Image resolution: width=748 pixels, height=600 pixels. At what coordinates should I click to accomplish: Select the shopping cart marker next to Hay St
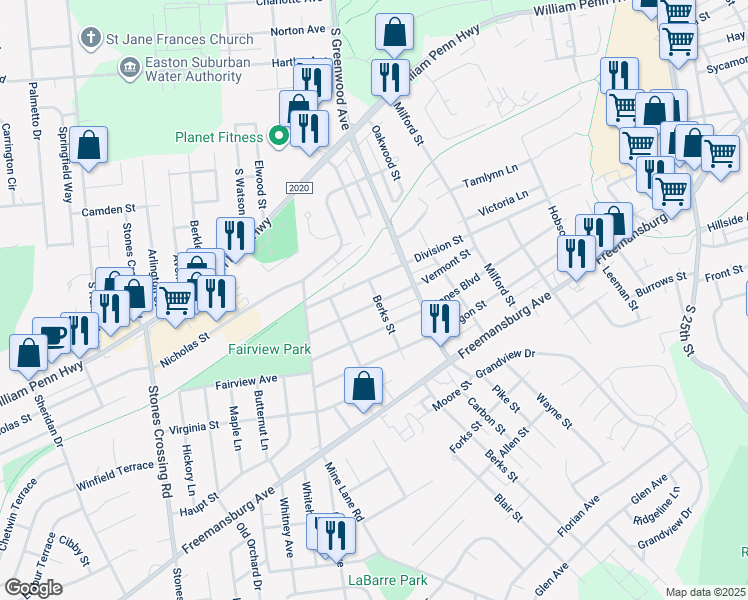pyautogui.click(x=678, y=45)
